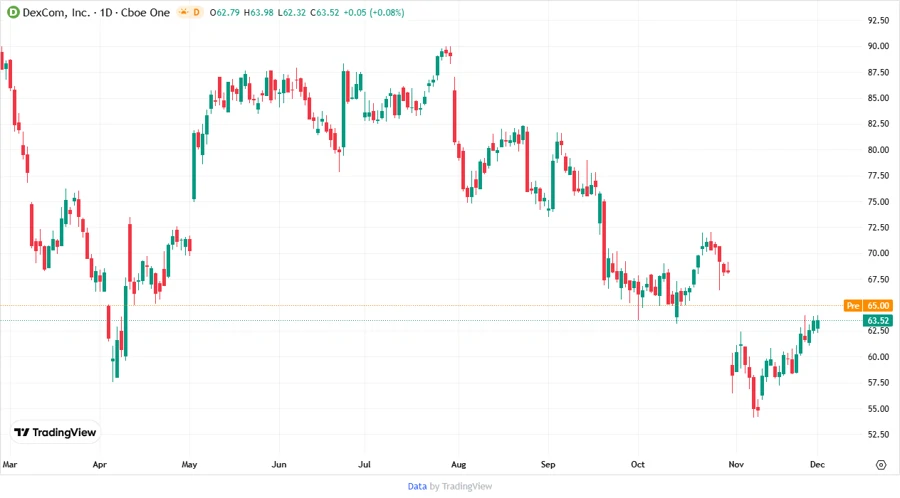The width and height of the screenshot is (900, 498).
Task: Click the green DexCom symbol logo icon
Action: tap(13, 12)
